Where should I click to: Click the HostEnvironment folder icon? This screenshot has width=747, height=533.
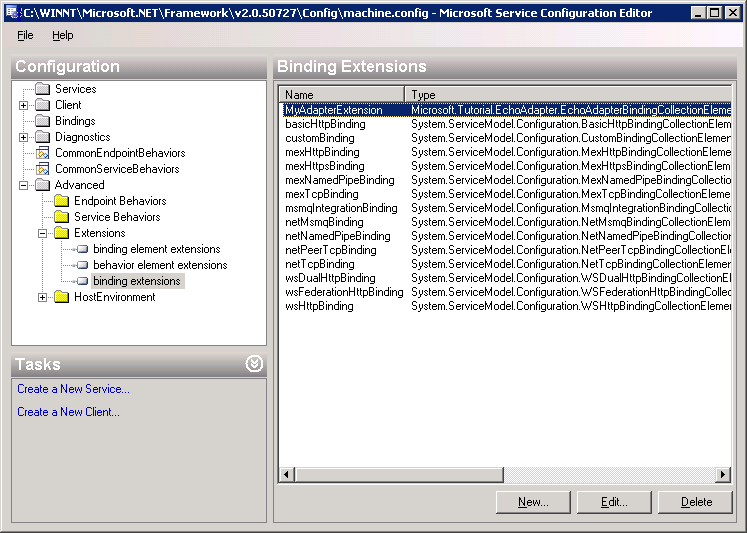coord(62,297)
